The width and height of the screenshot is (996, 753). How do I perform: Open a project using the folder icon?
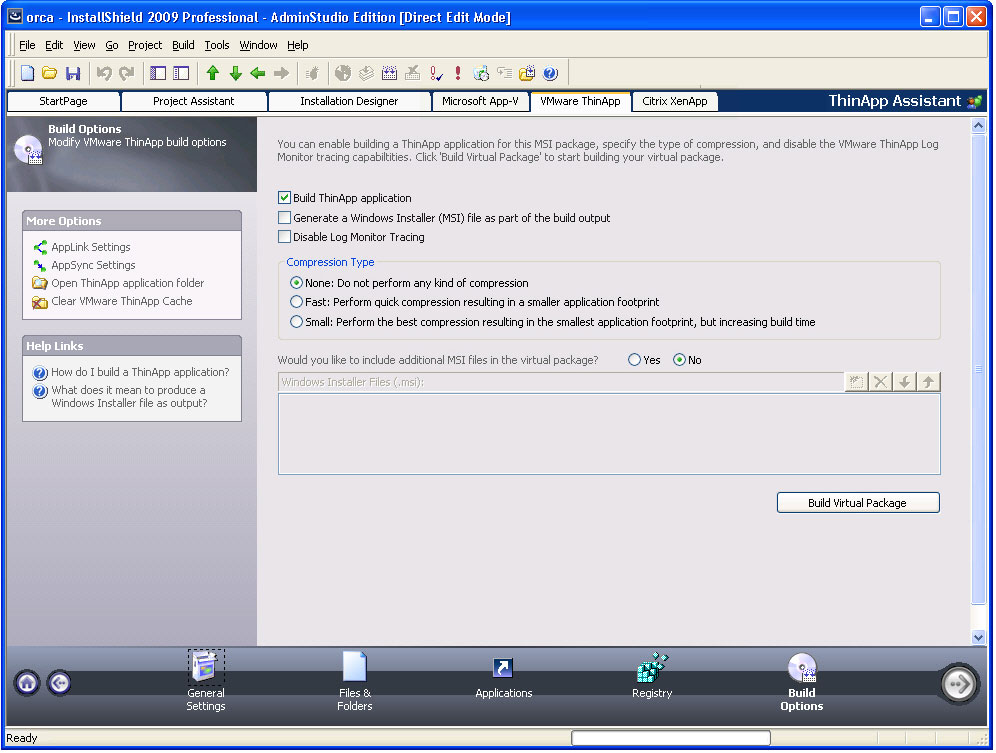click(x=49, y=73)
